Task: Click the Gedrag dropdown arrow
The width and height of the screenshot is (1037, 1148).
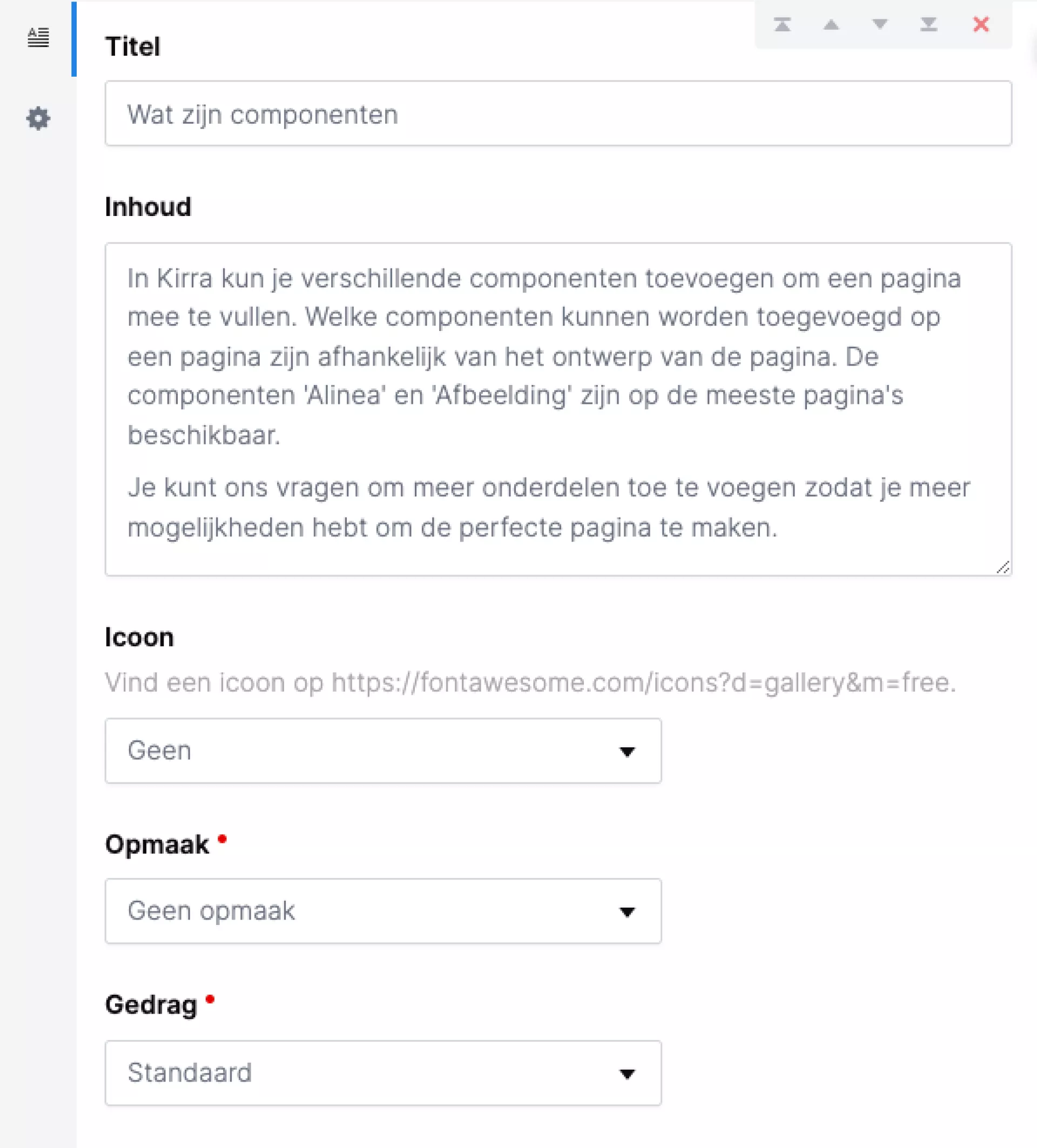Action: [627, 1074]
